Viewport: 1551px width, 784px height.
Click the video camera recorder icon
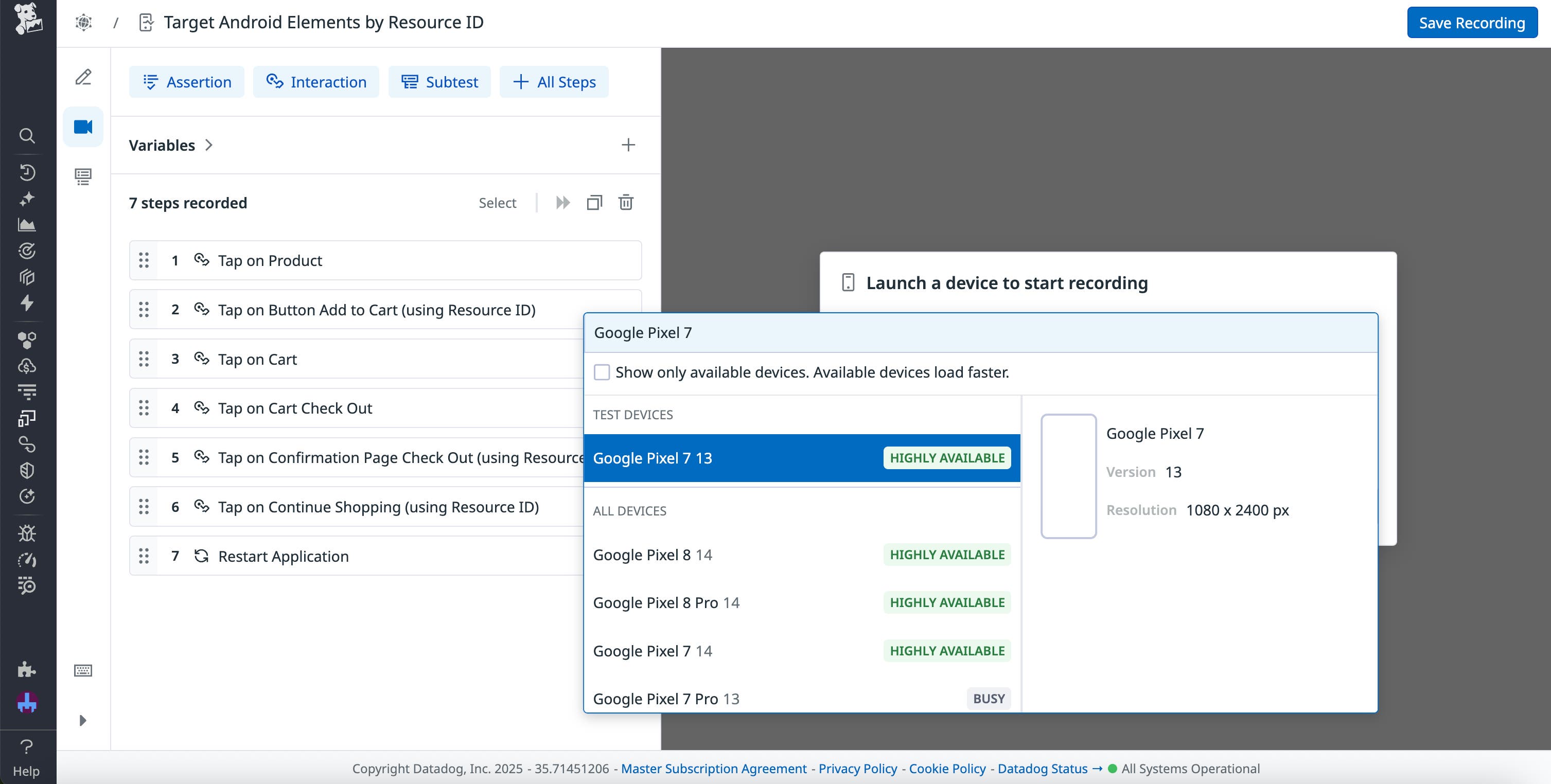83,127
